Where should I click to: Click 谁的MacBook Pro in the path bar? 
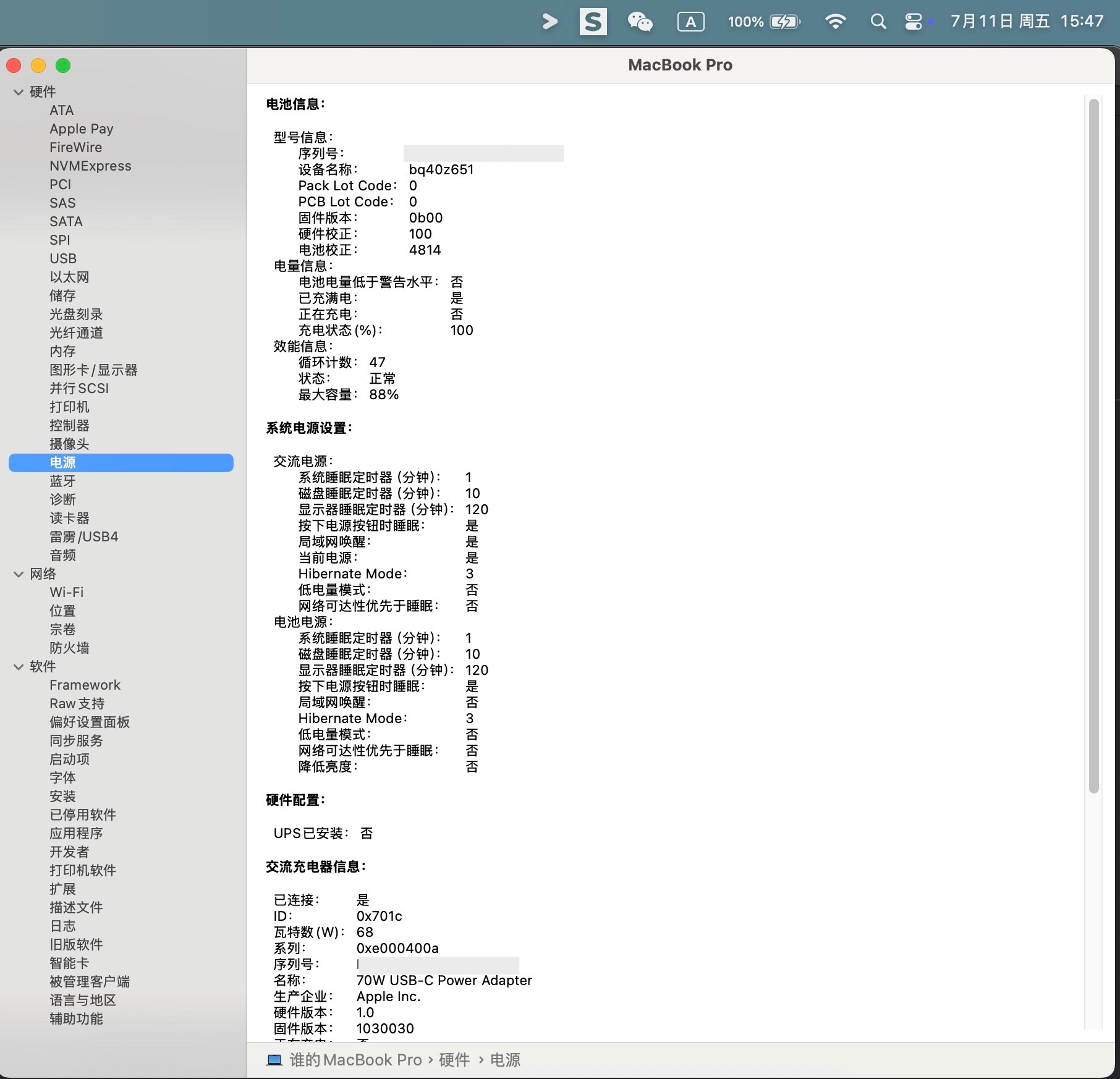355,1060
